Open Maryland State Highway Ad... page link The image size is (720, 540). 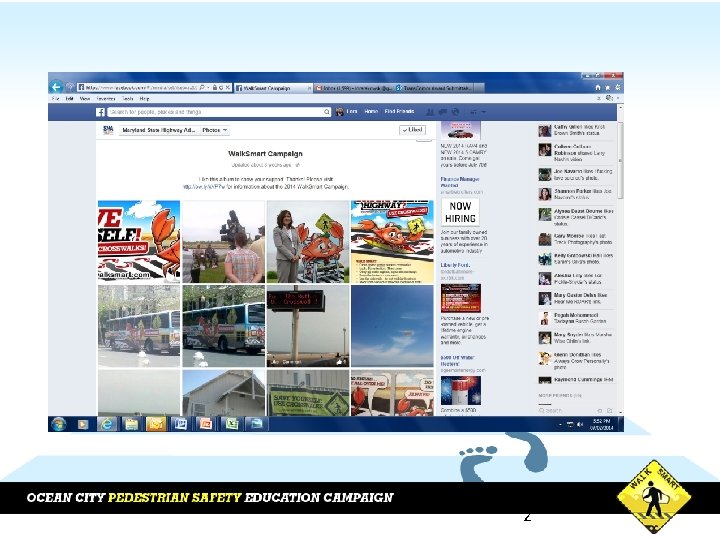point(159,130)
